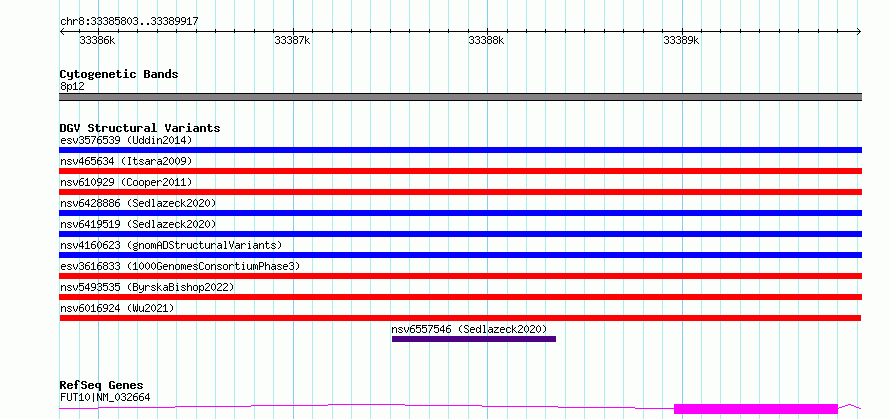Open the nsv610929 (Cooper2011) red variant bar
Image resolution: width=890 pixels, height=419 pixels.
(460, 192)
